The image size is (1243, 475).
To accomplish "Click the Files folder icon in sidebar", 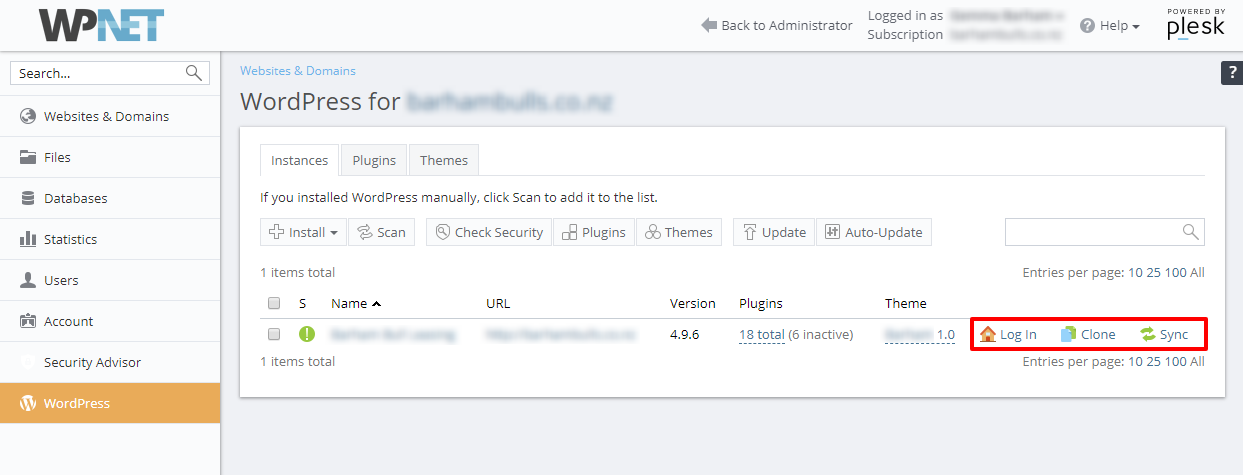I will [x=28, y=157].
